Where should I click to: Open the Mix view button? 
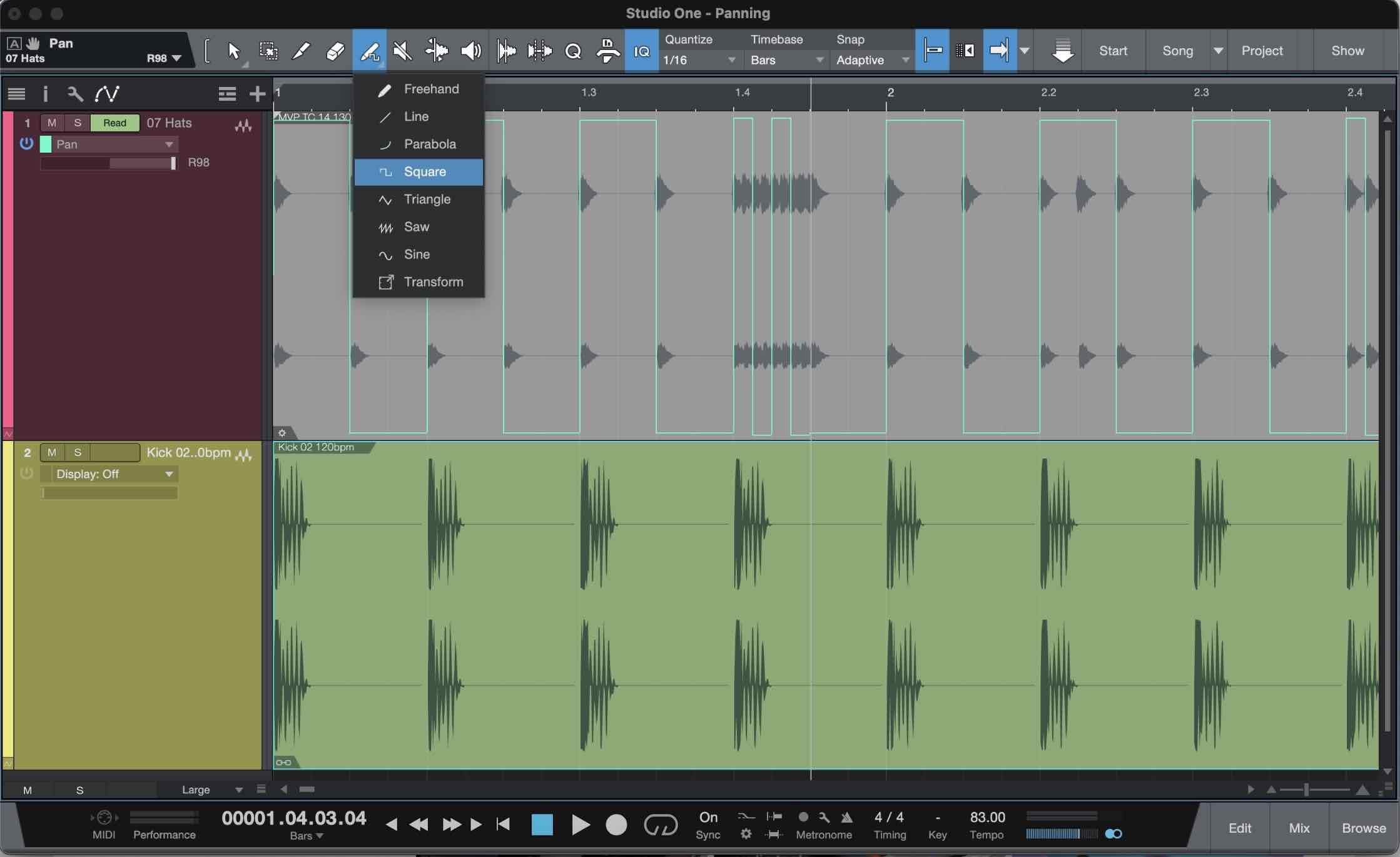pyautogui.click(x=1299, y=828)
